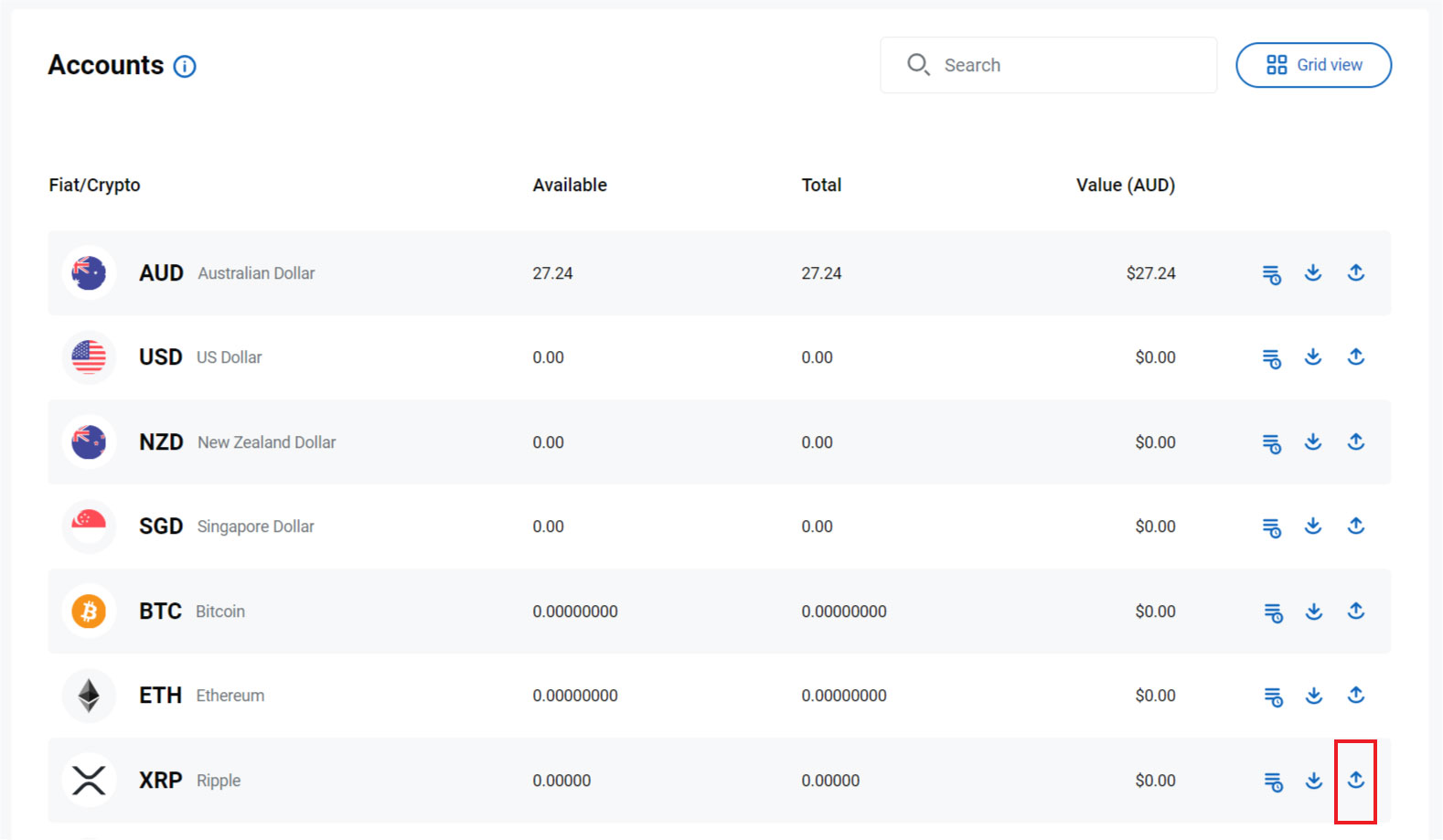
Task: Click the Bitcoin logo icon
Action: tap(89, 611)
